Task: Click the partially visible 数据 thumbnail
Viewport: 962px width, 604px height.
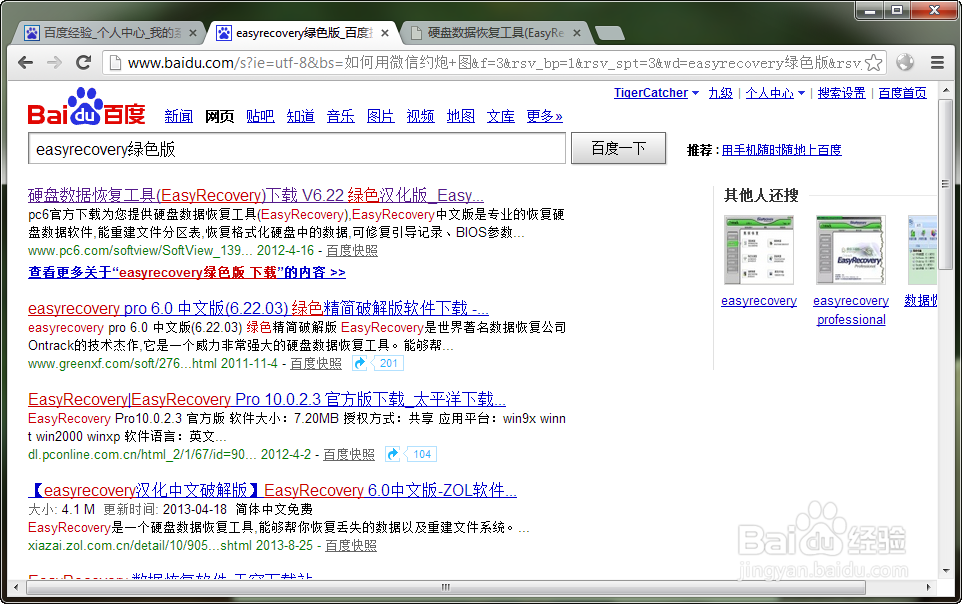Action: (922, 250)
